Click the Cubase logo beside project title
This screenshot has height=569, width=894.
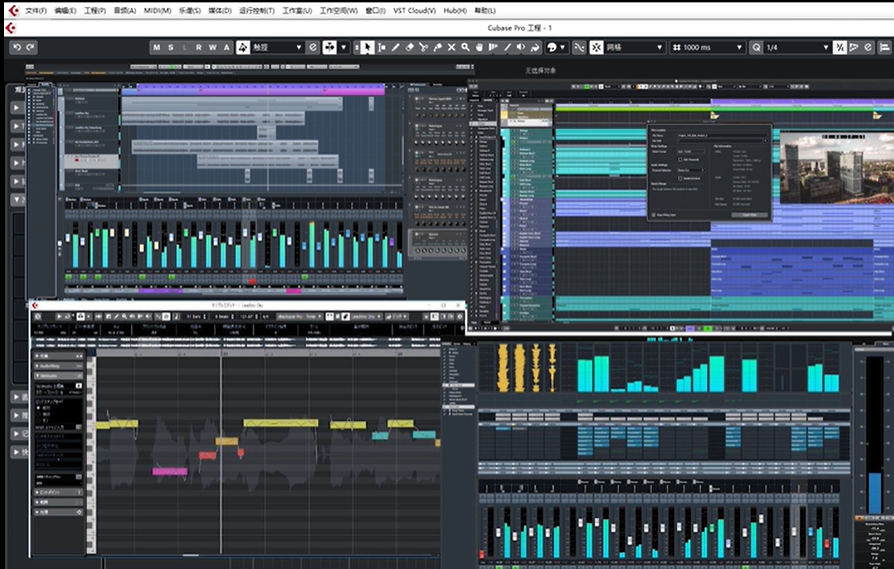click(x=11, y=28)
